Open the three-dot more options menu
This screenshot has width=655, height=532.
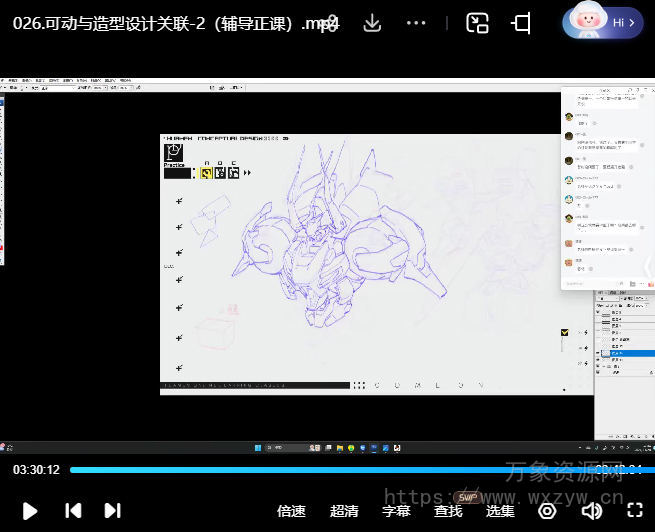point(417,23)
